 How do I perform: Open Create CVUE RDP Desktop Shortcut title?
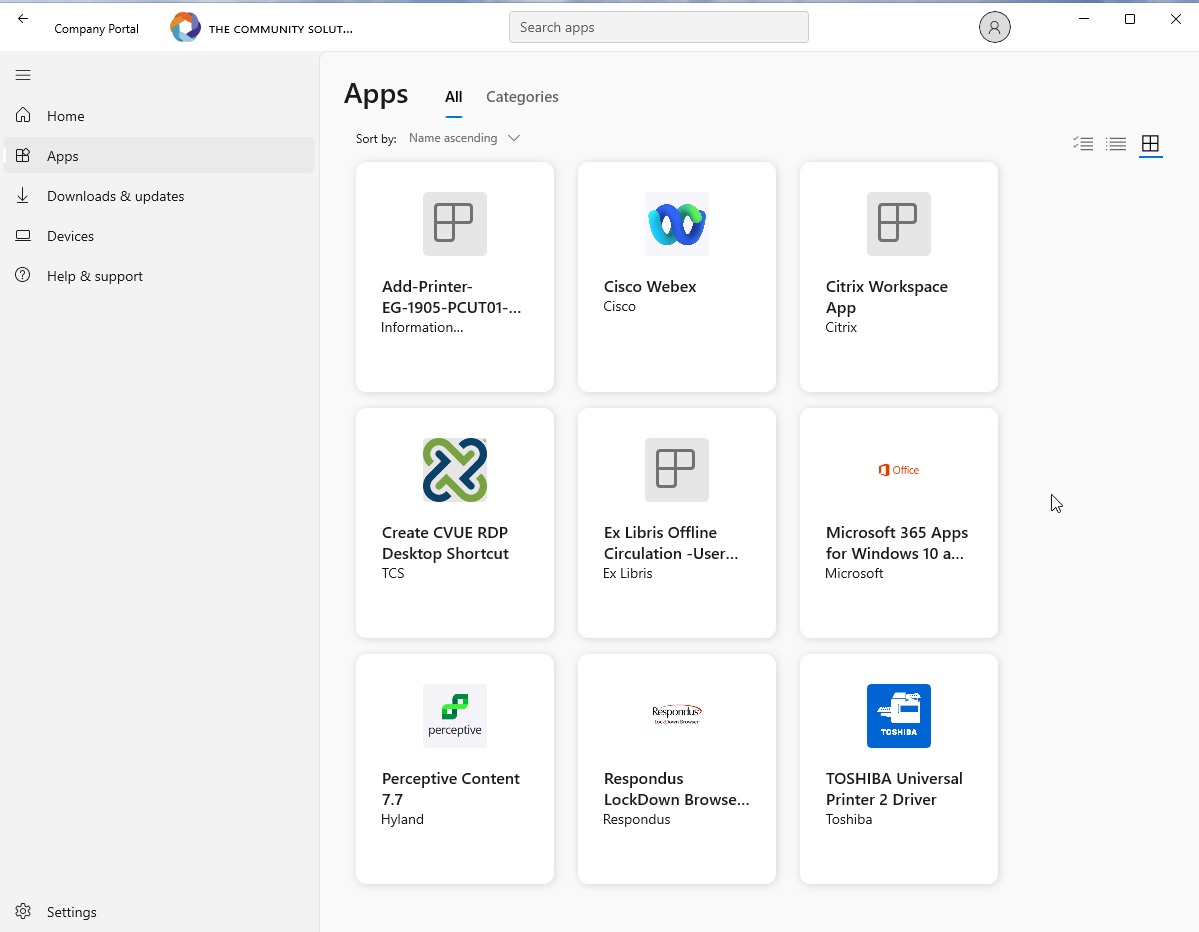click(445, 543)
